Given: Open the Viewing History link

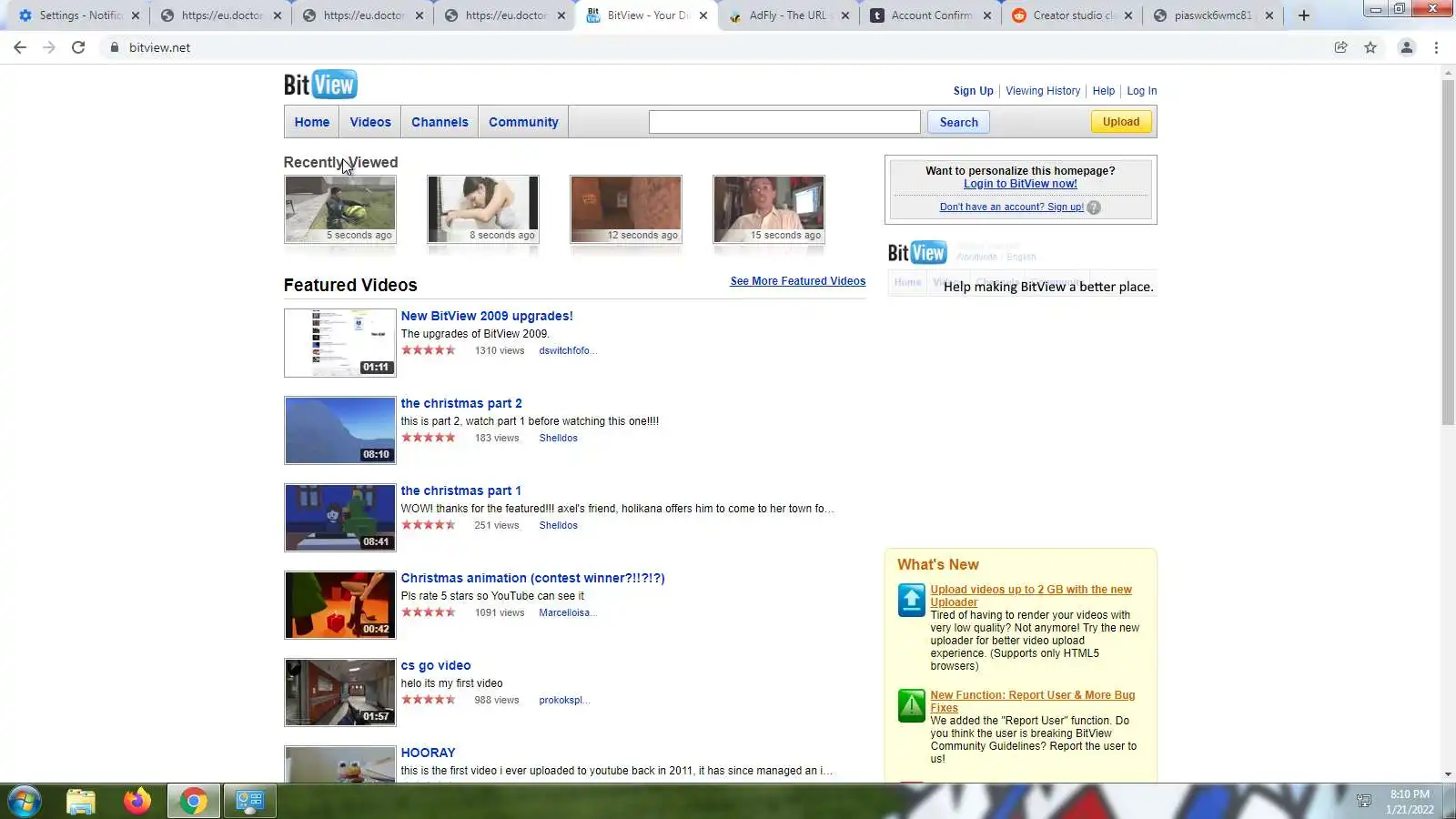Looking at the screenshot, I should [1043, 91].
